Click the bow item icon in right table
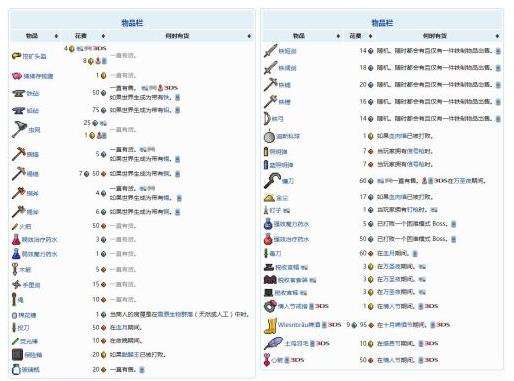Viewport: 514px width, 381px height. pyautogui.click(x=267, y=118)
